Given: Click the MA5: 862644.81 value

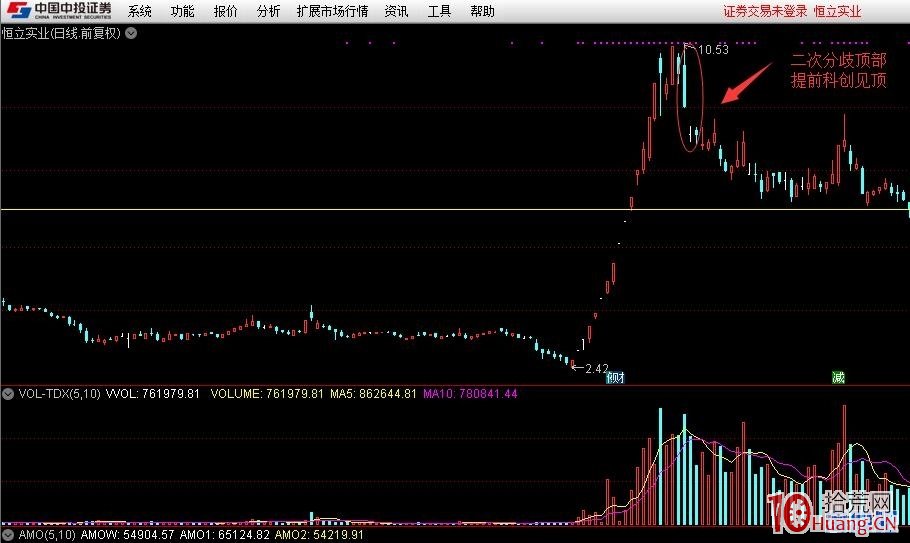Looking at the screenshot, I should coord(373,394).
